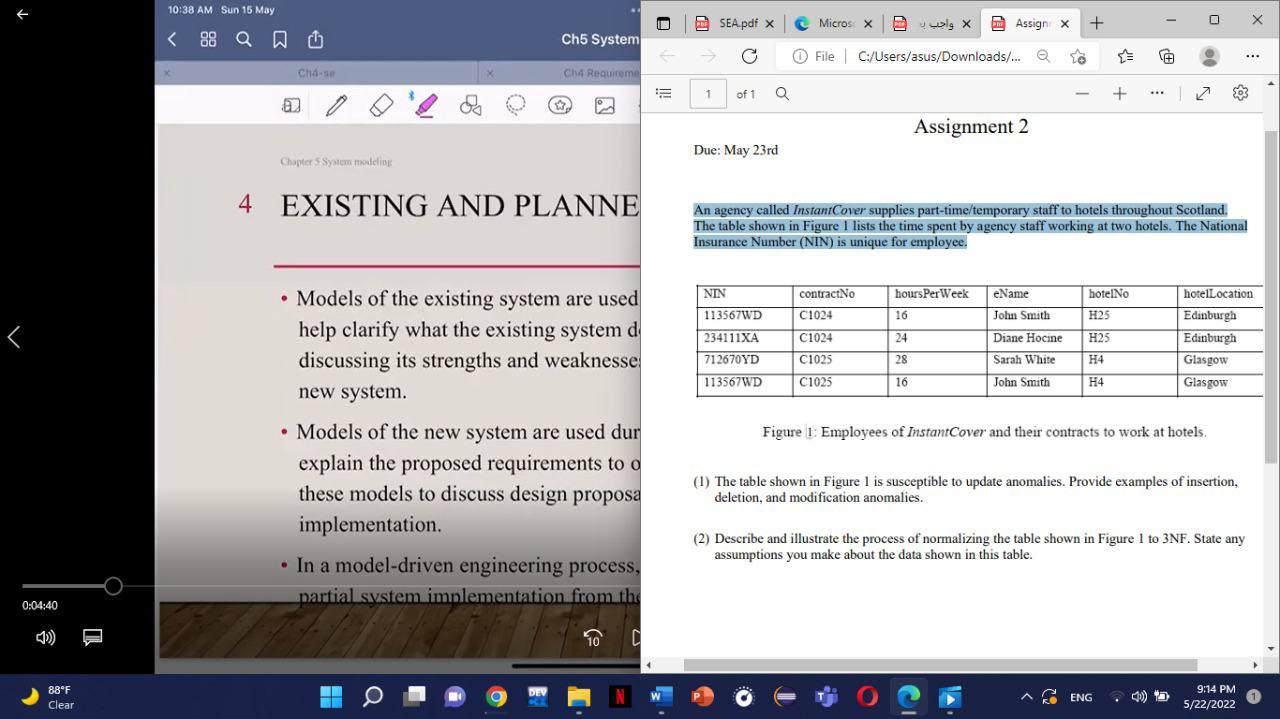Open a new browser tab

point(1096,22)
